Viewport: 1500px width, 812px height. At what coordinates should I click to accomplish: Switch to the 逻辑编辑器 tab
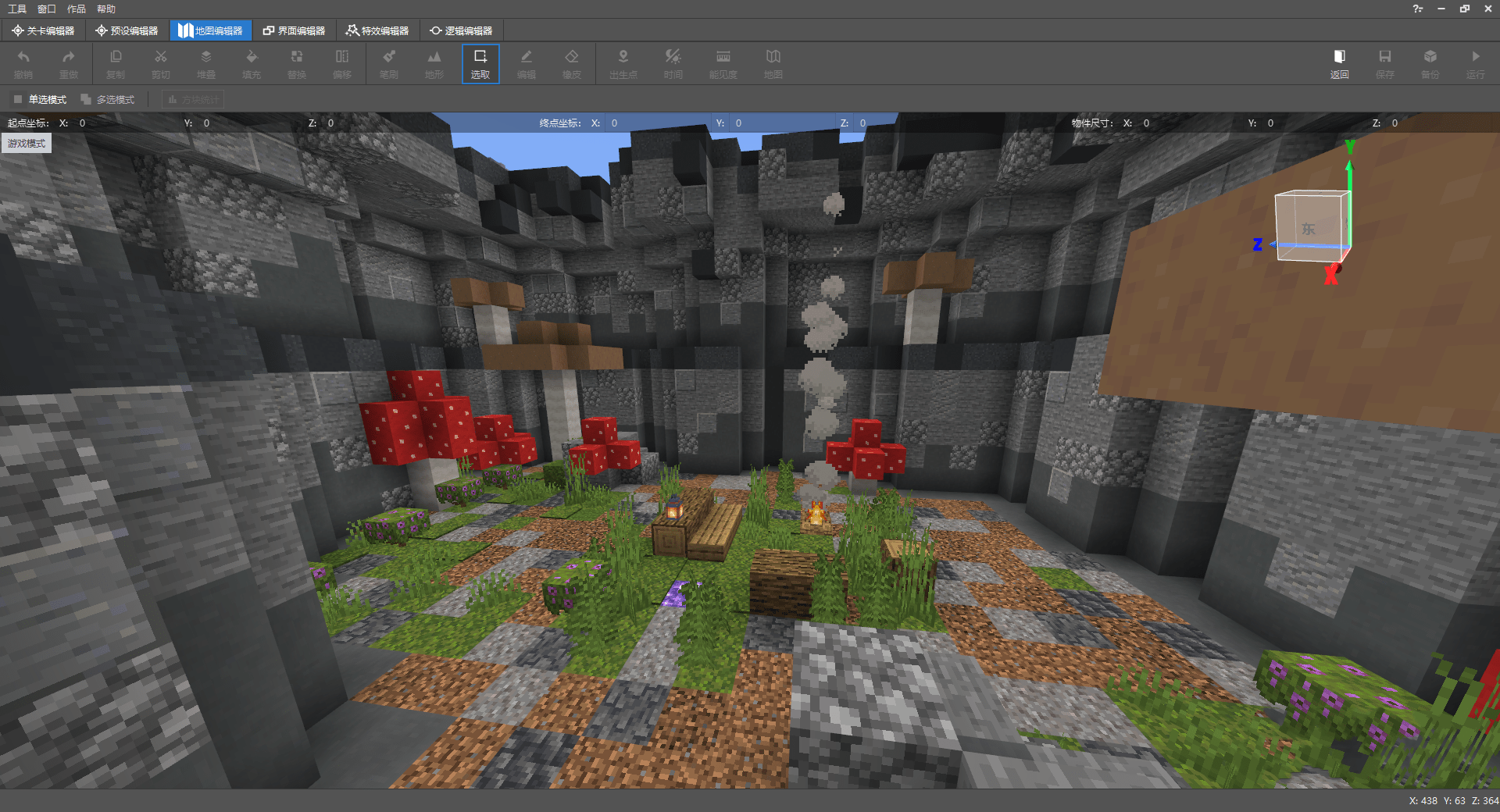pos(461,30)
